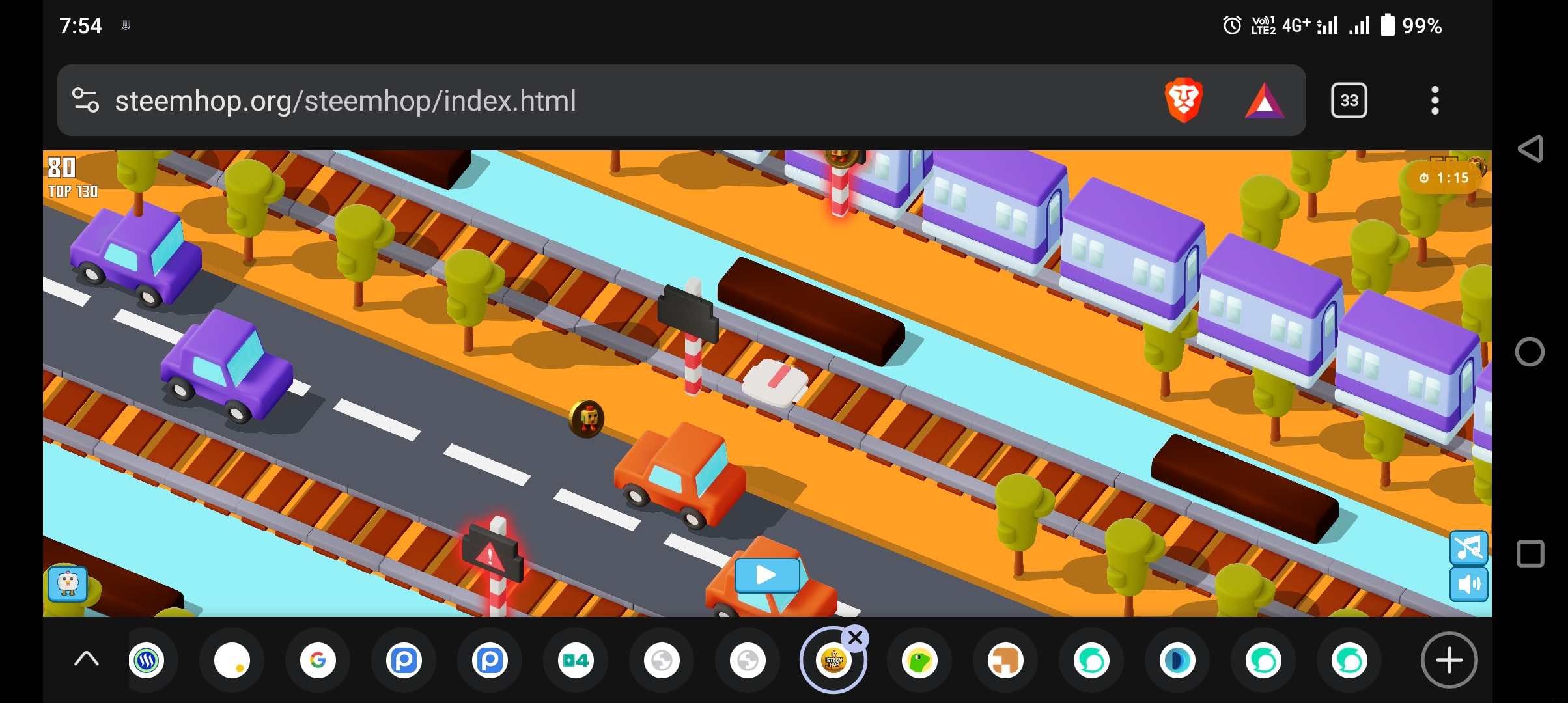
Task: Tap the Android home circle button
Action: point(1530,352)
